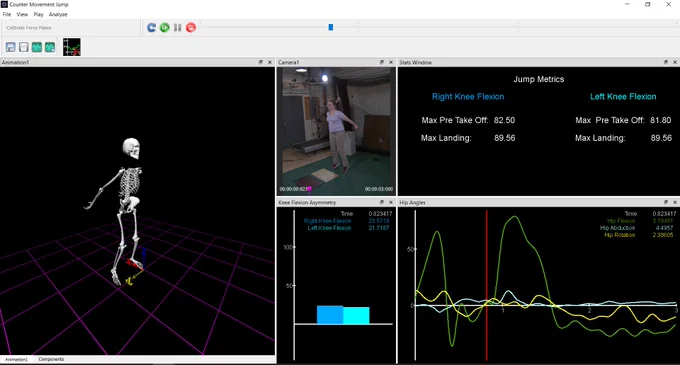Screen dimensions: 680x365
Task: Click the second white layout icon
Action: point(23,47)
